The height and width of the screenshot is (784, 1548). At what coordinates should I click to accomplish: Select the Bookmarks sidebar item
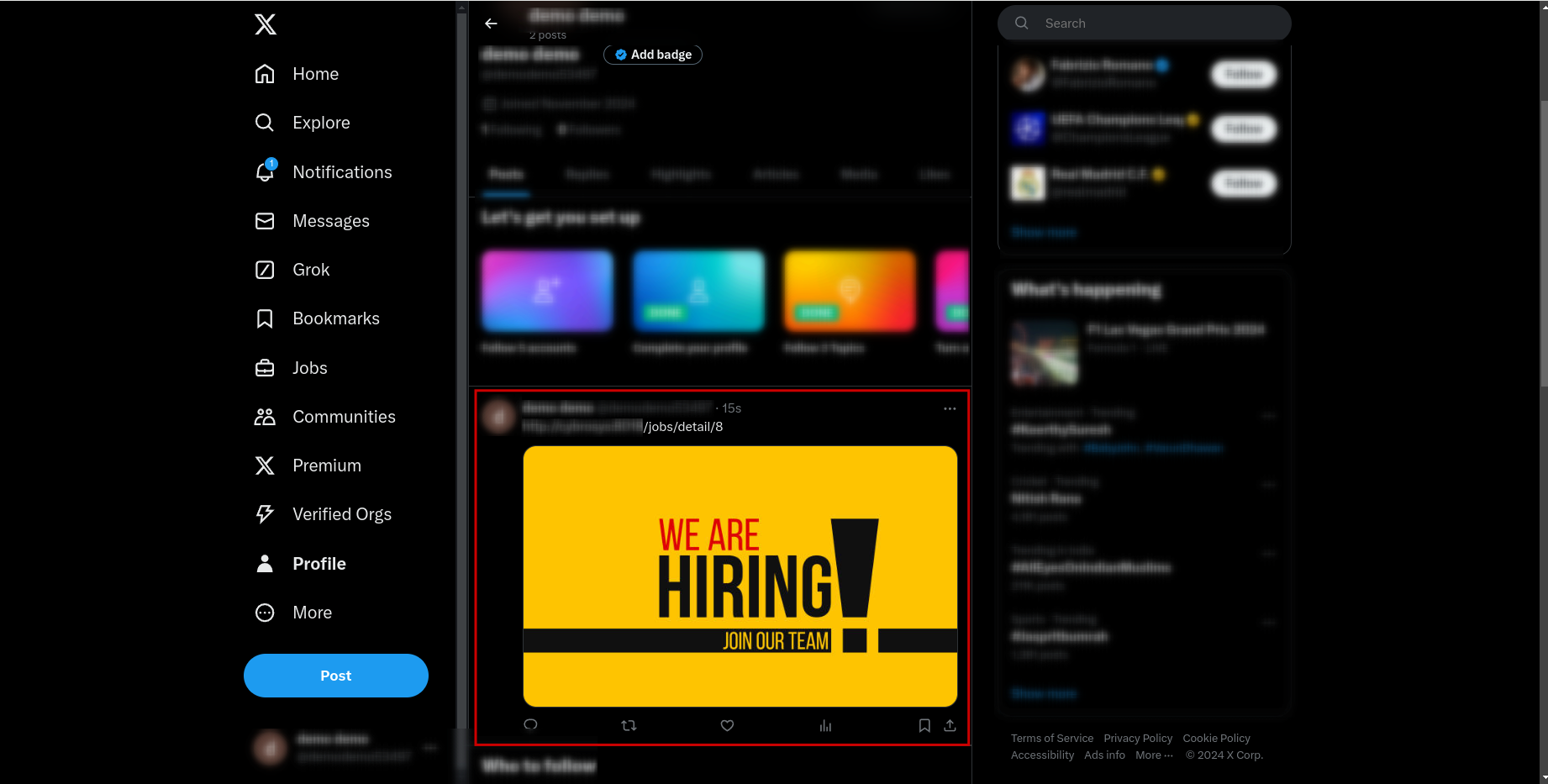pos(317,318)
